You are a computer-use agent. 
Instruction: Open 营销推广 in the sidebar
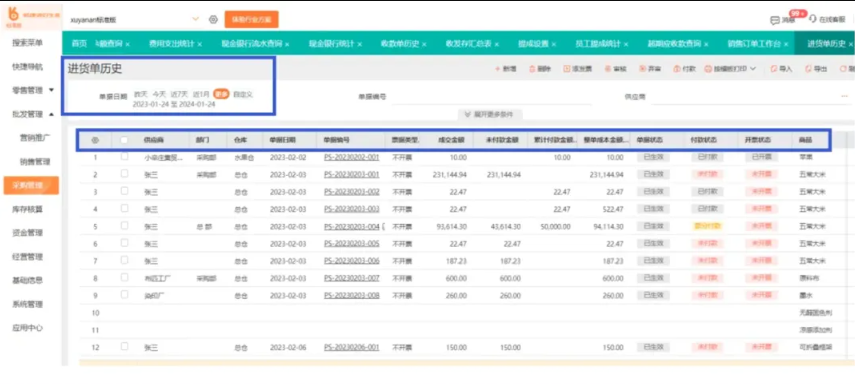35,137
